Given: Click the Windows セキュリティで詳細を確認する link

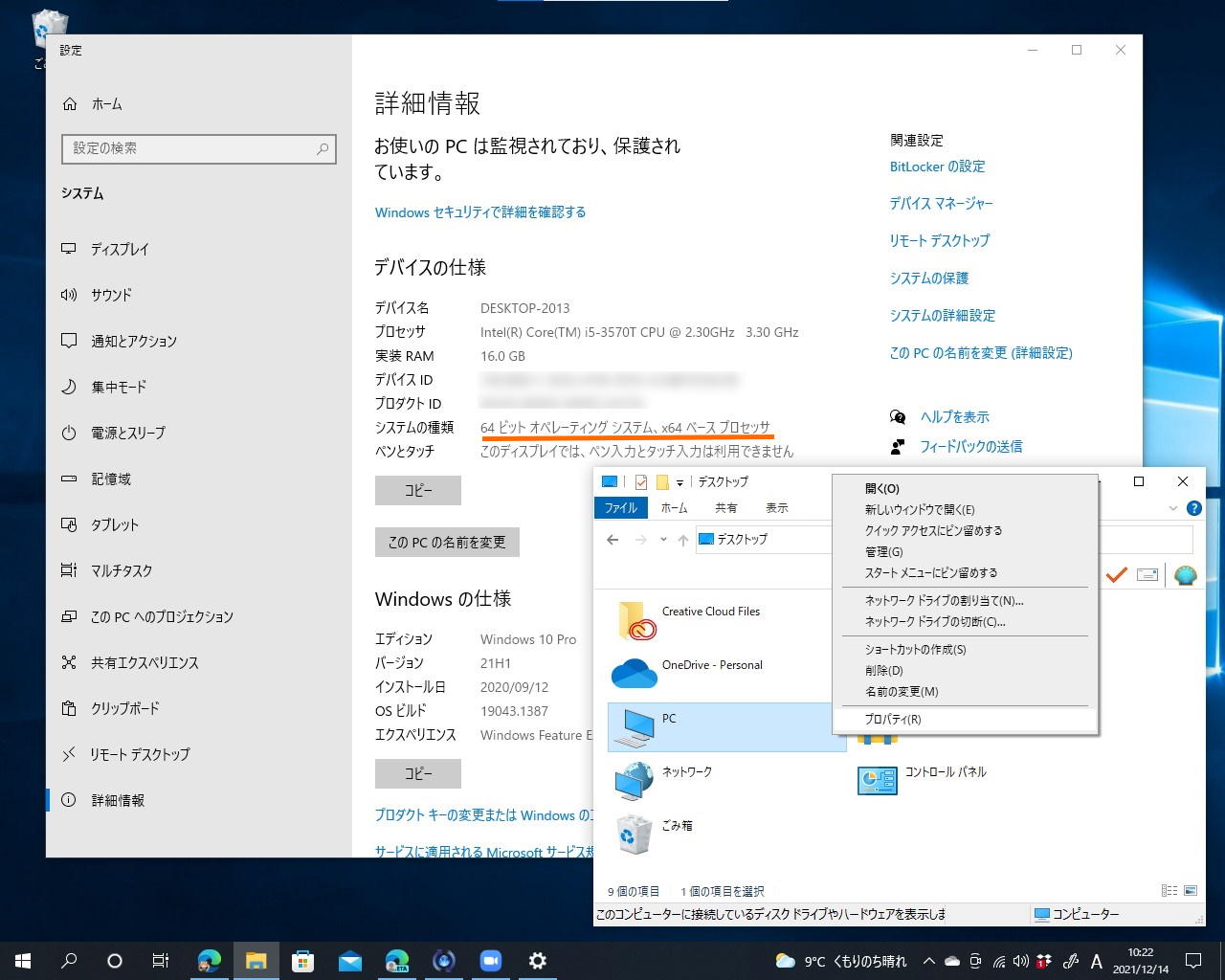Looking at the screenshot, I should (x=479, y=212).
